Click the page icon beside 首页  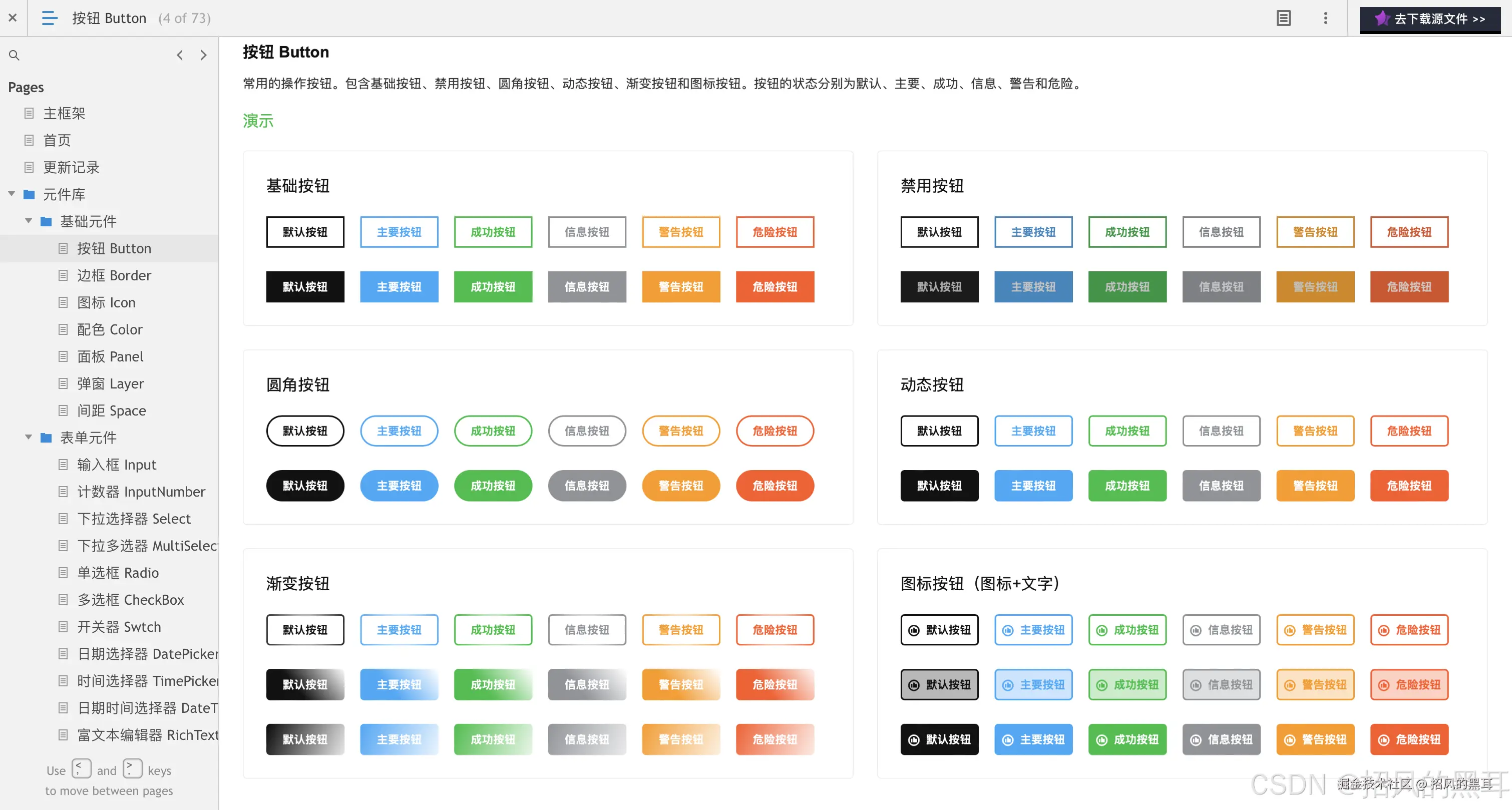click(29, 140)
